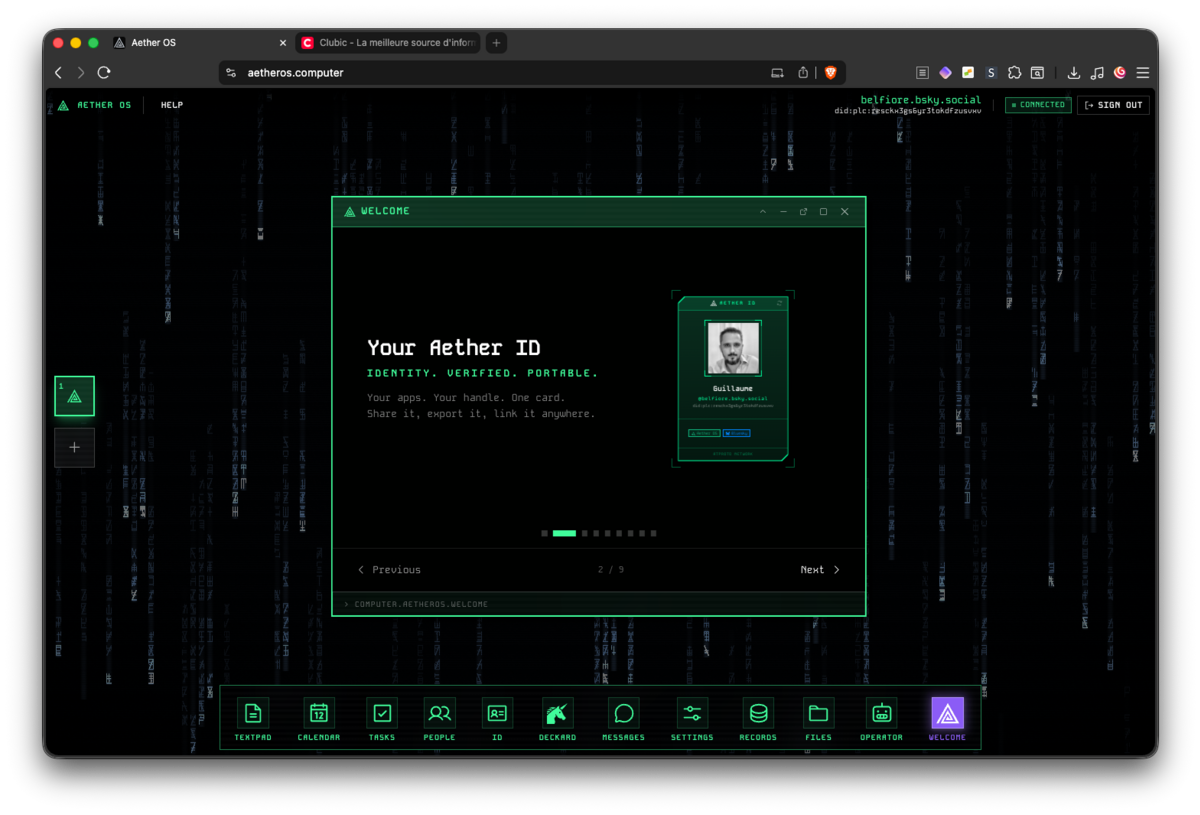The width and height of the screenshot is (1200, 815).
Task: Open the Calendar app
Action: pos(318,714)
